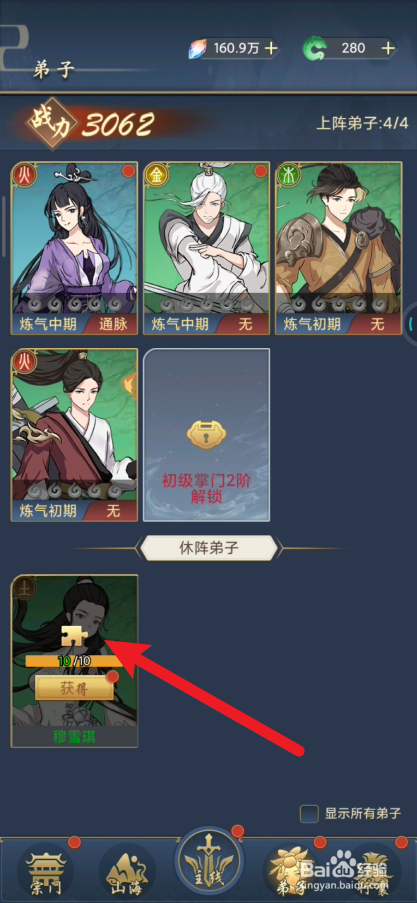The width and height of the screenshot is (417, 903).
Task: Click the 10/10 fragment progress bar
Action: coord(74,661)
